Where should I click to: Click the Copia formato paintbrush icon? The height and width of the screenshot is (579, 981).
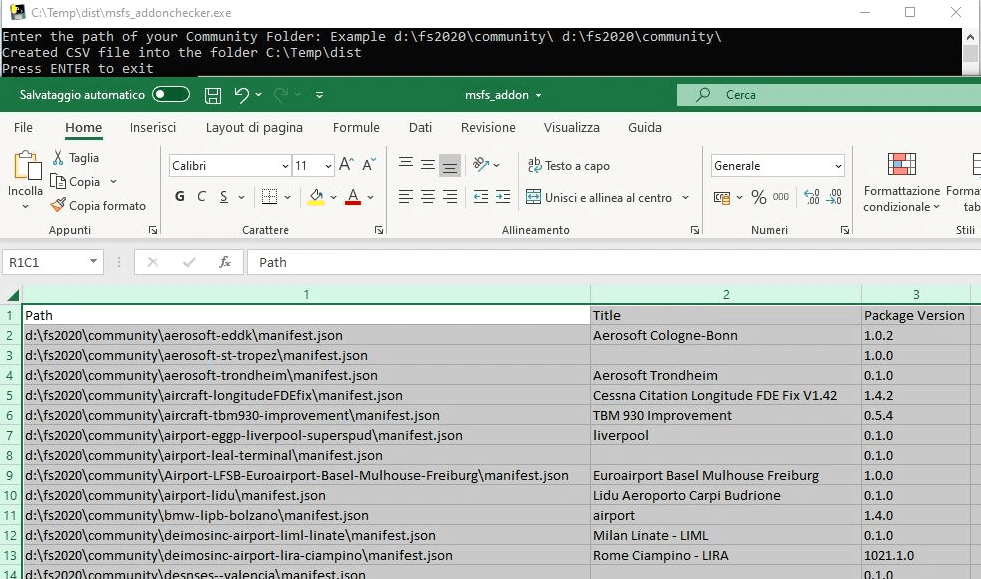coord(57,206)
